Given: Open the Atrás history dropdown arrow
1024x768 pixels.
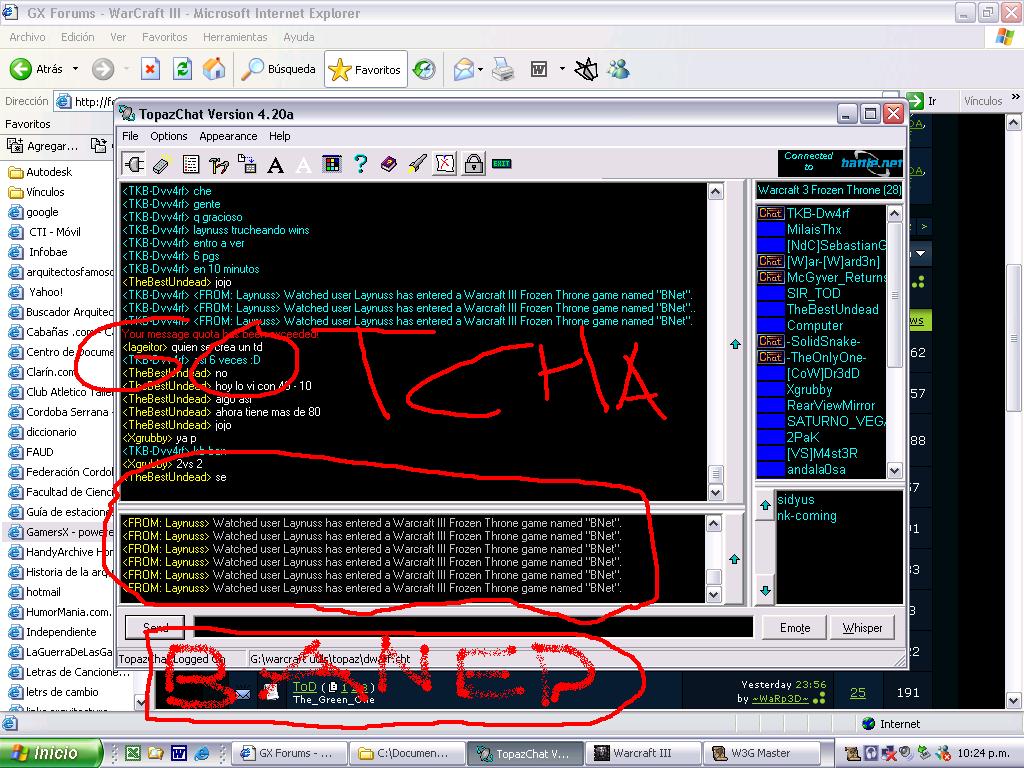Looking at the screenshot, I should (75, 69).
